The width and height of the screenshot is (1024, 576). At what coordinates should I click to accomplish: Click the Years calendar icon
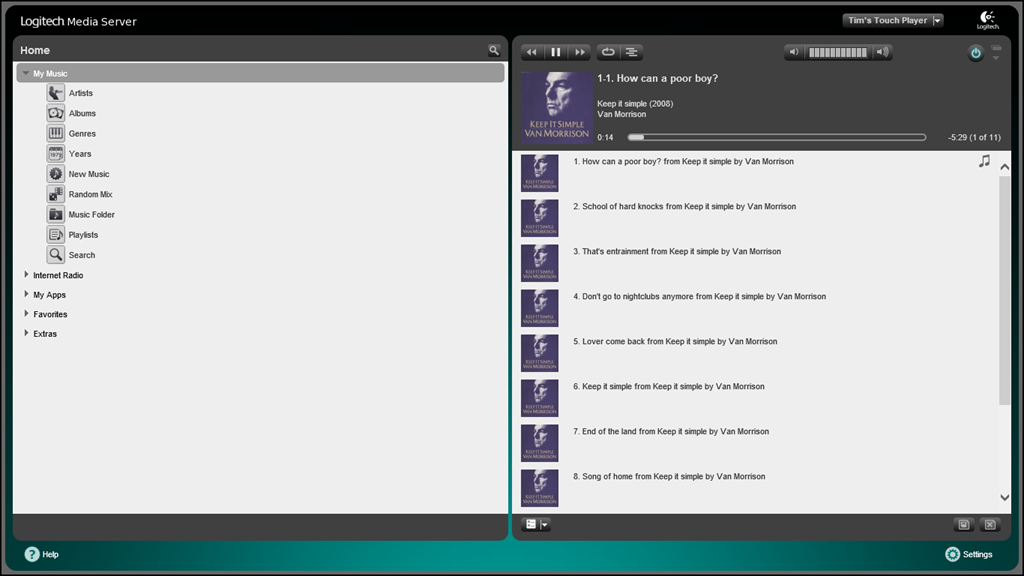[56, 153]
